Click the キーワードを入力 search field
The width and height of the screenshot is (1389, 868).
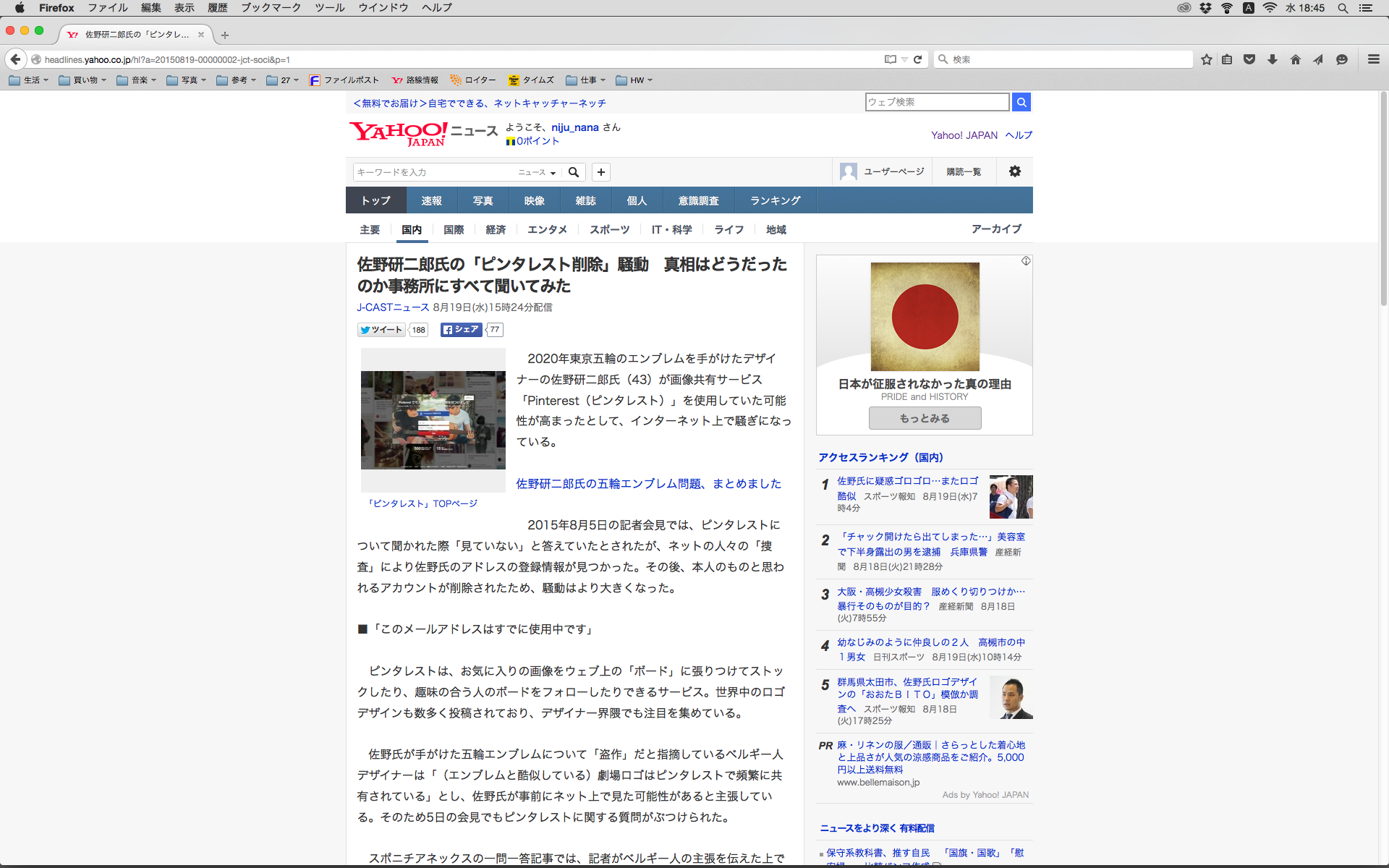point(434,172)
